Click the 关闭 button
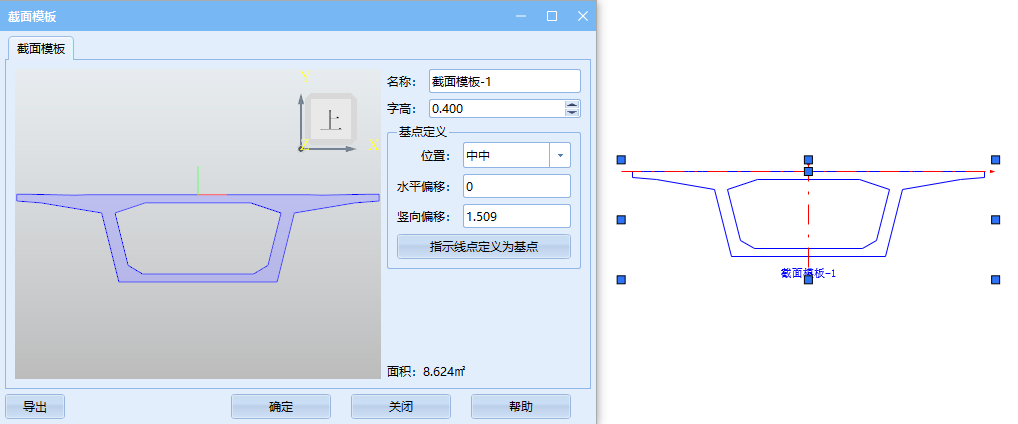Screen dimensions: 1018x424 click(x=401, y=406)
